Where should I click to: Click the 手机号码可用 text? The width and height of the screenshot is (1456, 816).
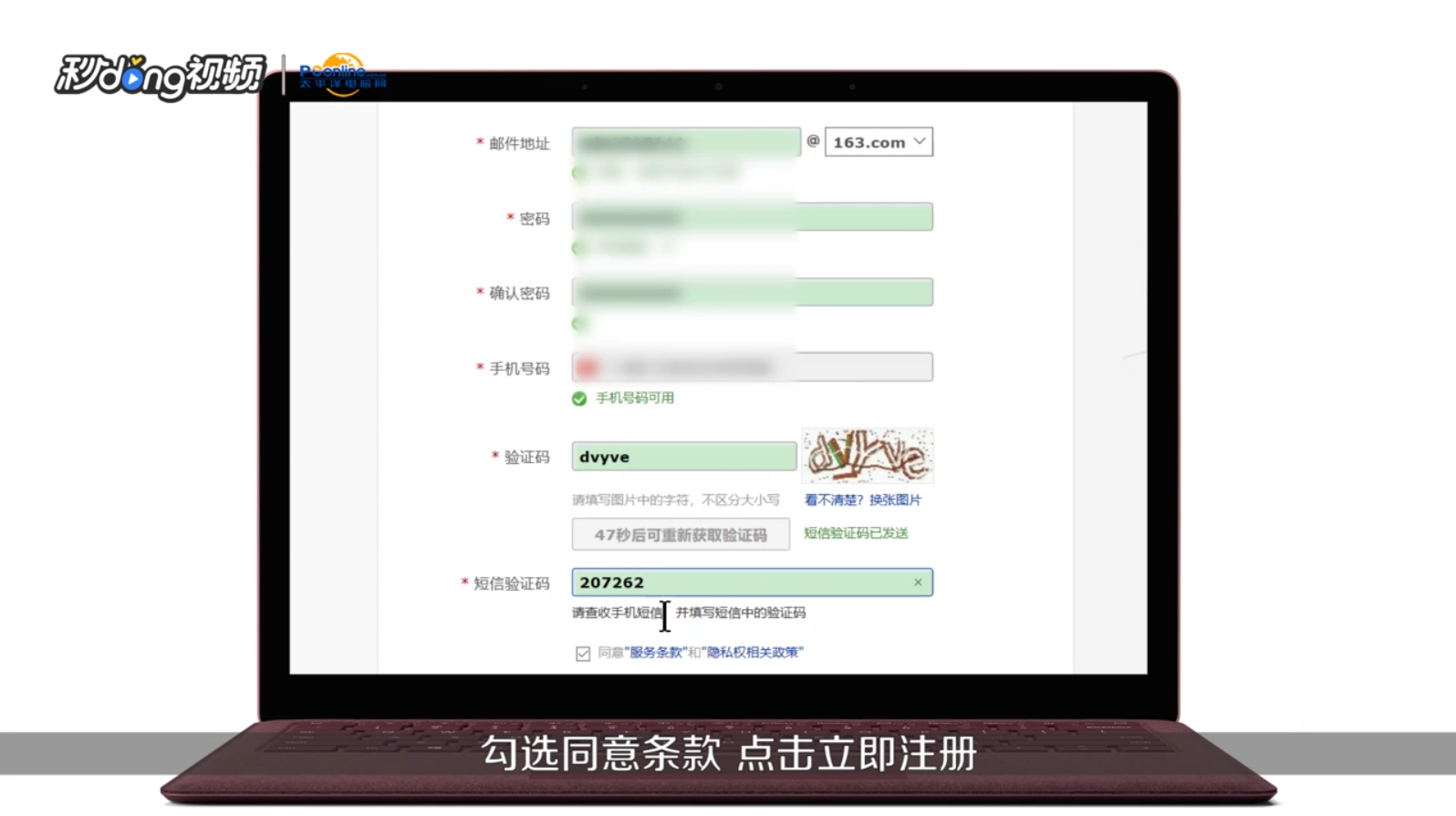click(635, 398)
